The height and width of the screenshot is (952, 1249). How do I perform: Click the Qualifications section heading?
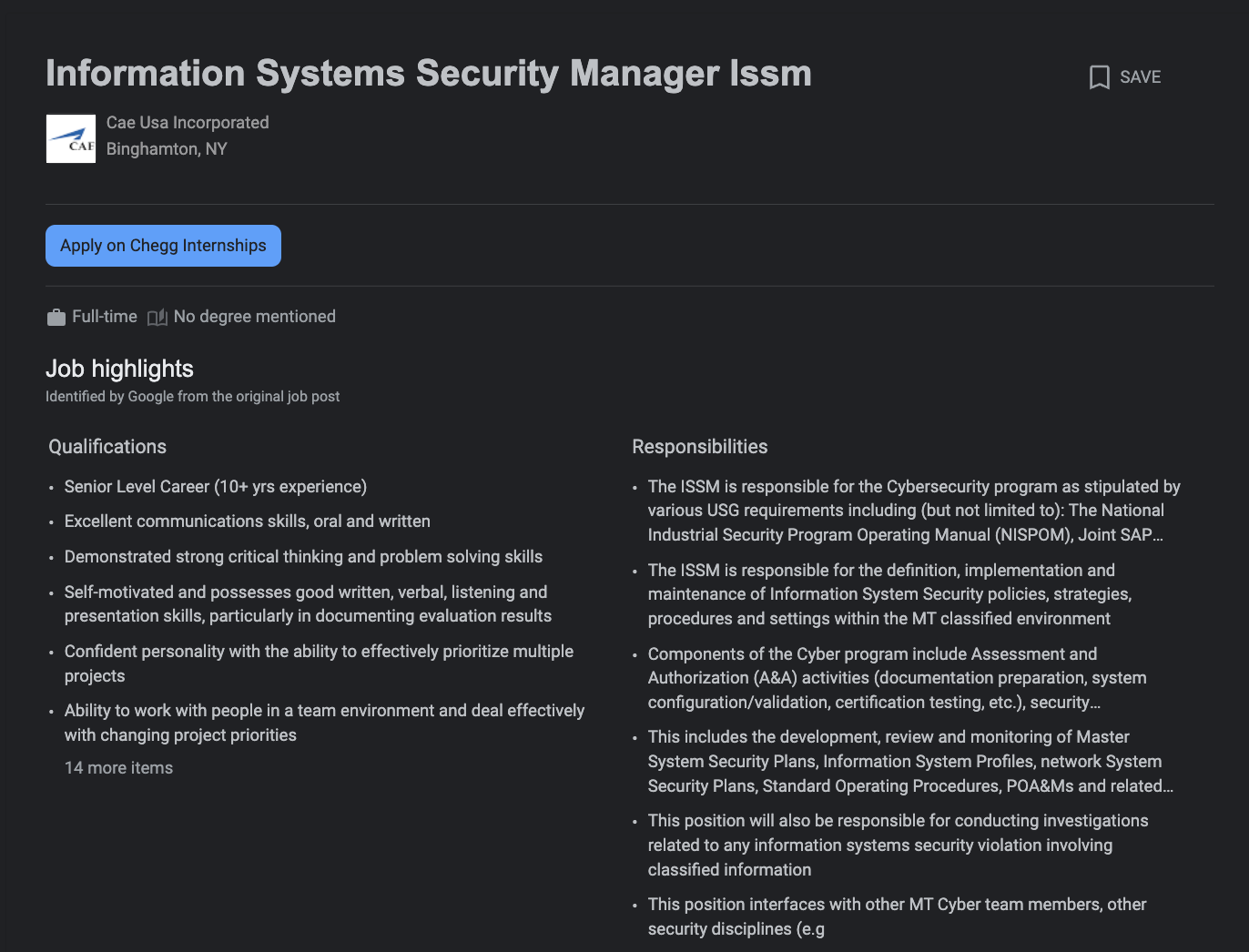point(107,447)
